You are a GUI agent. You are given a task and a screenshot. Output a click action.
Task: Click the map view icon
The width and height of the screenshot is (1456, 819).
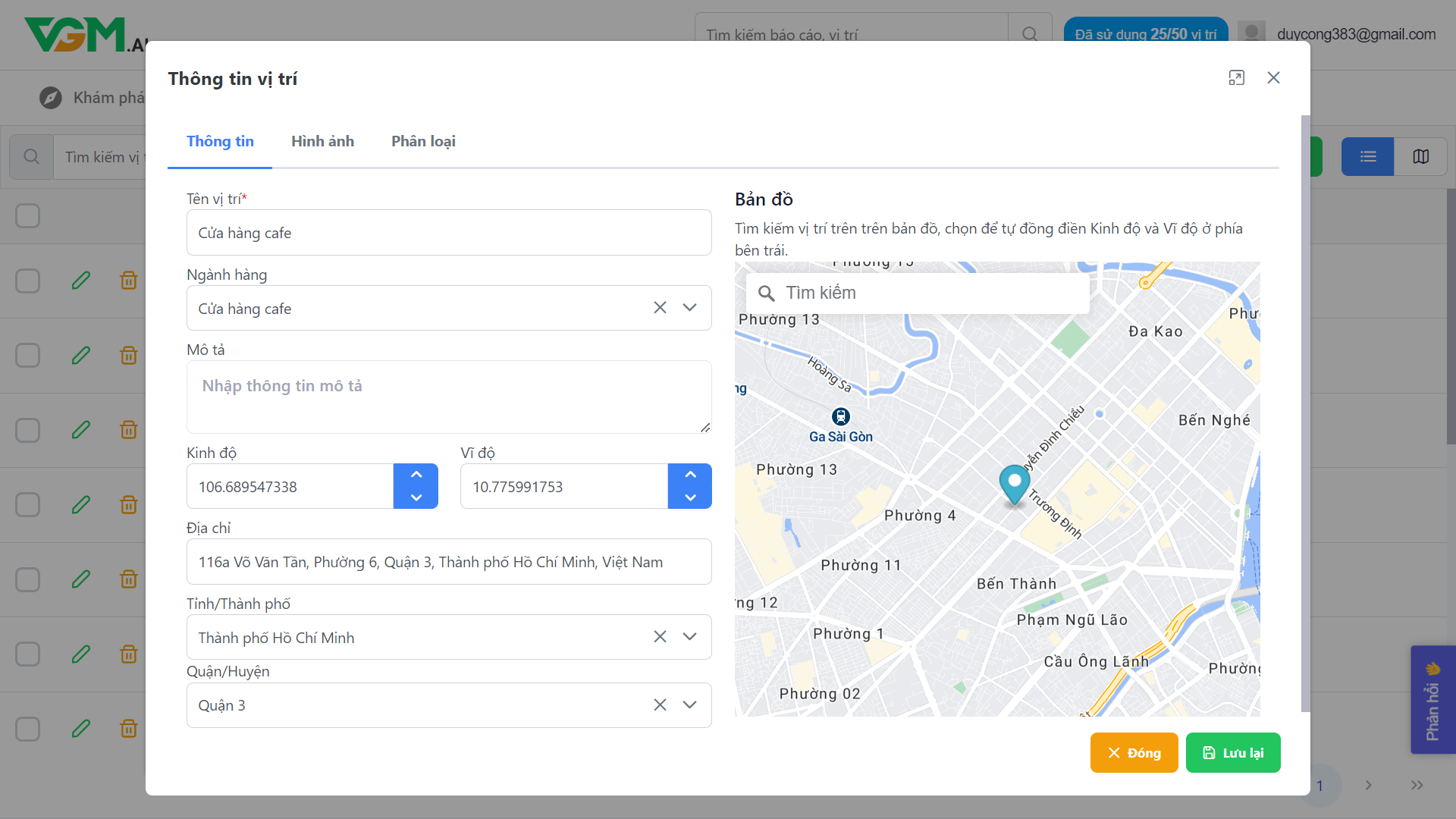pyautogui.click(x=1420, y=156)
